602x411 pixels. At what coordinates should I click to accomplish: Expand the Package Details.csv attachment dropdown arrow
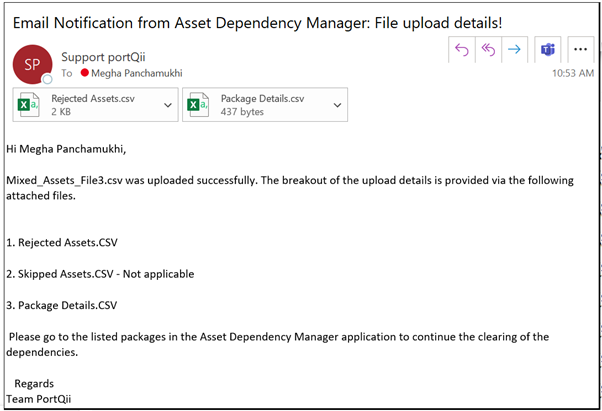tap(336, 104)
